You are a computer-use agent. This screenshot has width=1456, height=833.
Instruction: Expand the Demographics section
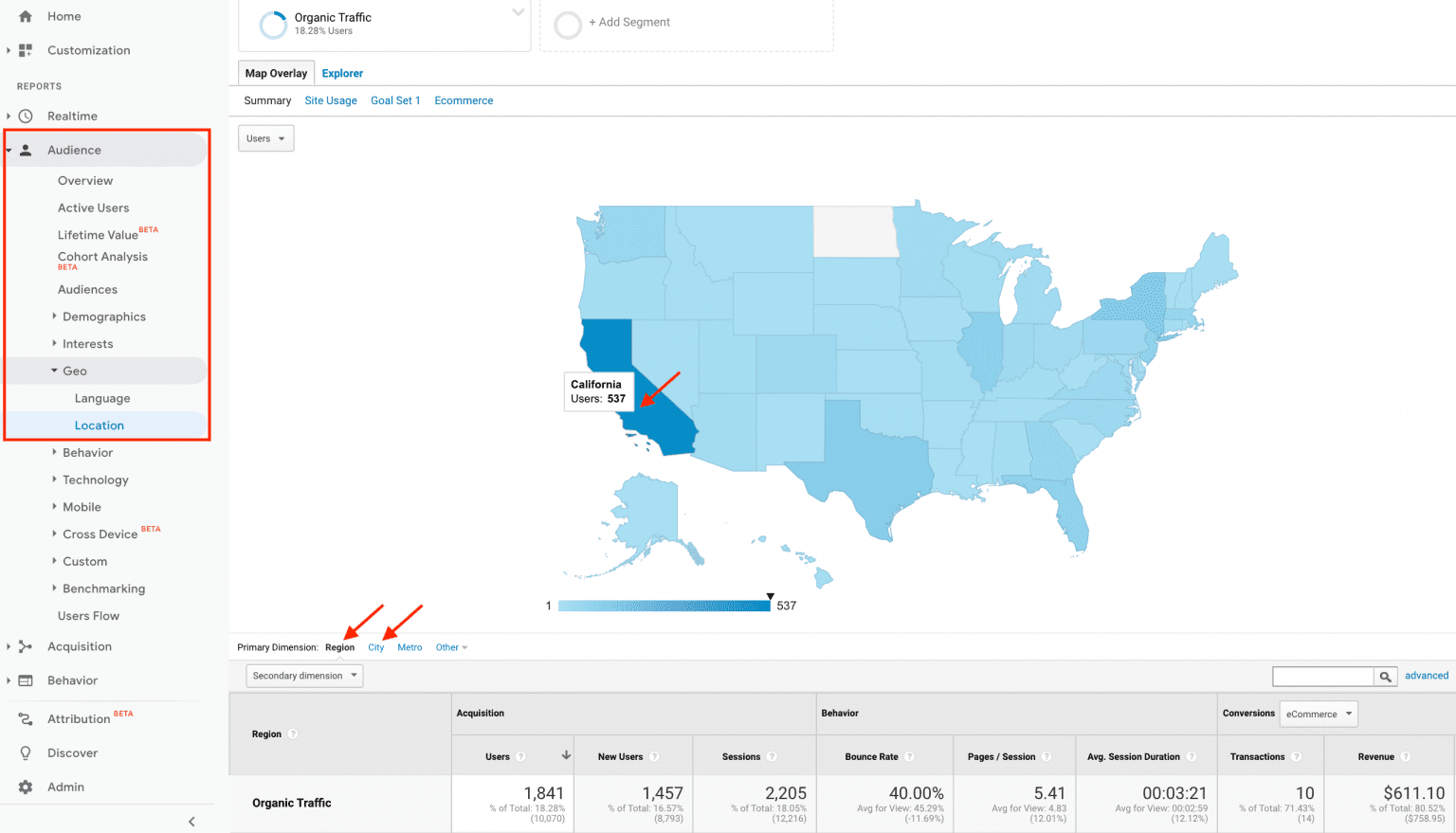click(x=103, y=317)
